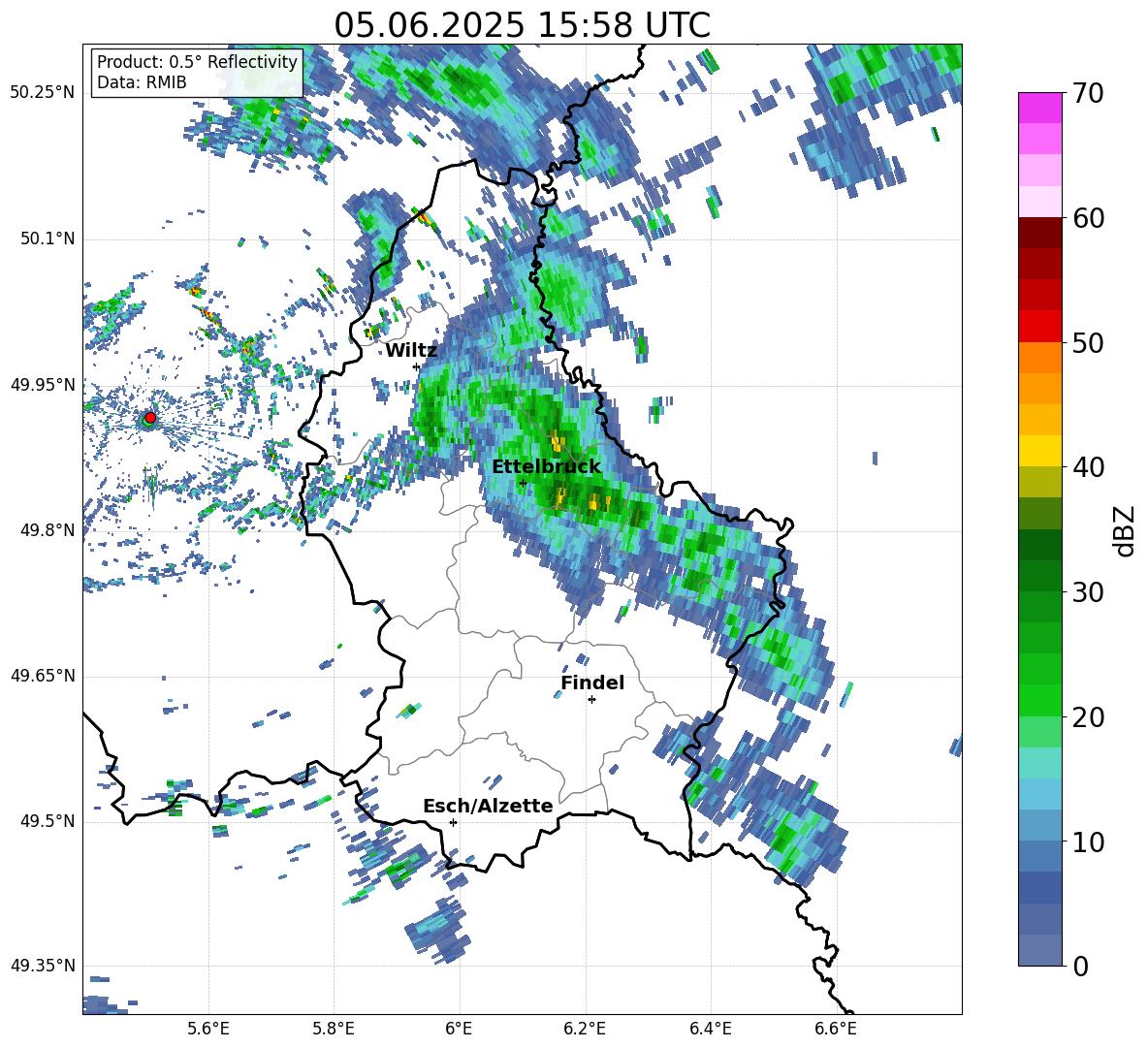Image resolution: width=1148 pixels, height=1048 pixels.
Task: Click the red radar site marker
Action: (x=150, y=417)
